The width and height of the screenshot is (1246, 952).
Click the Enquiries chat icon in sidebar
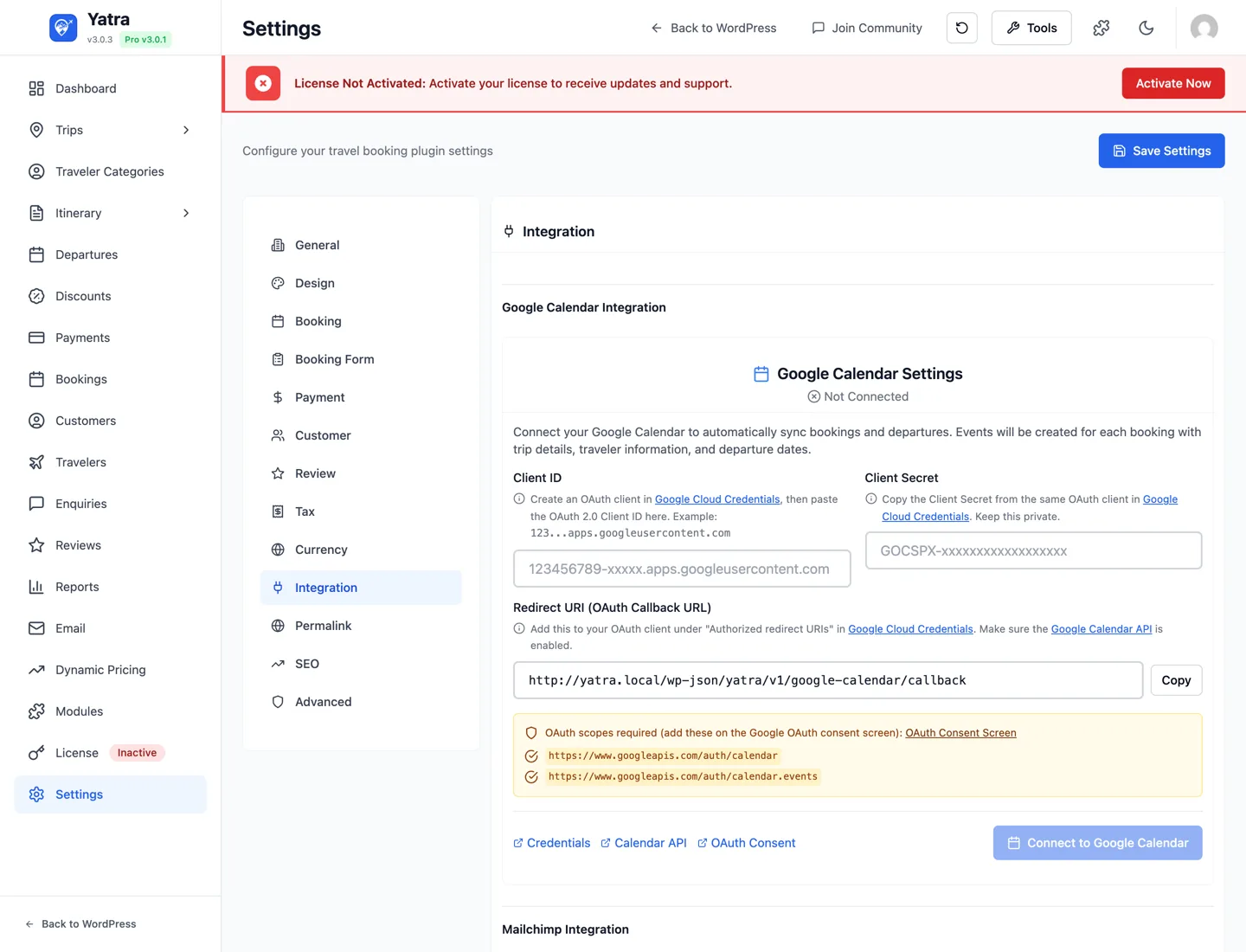(x=36, y=504)
